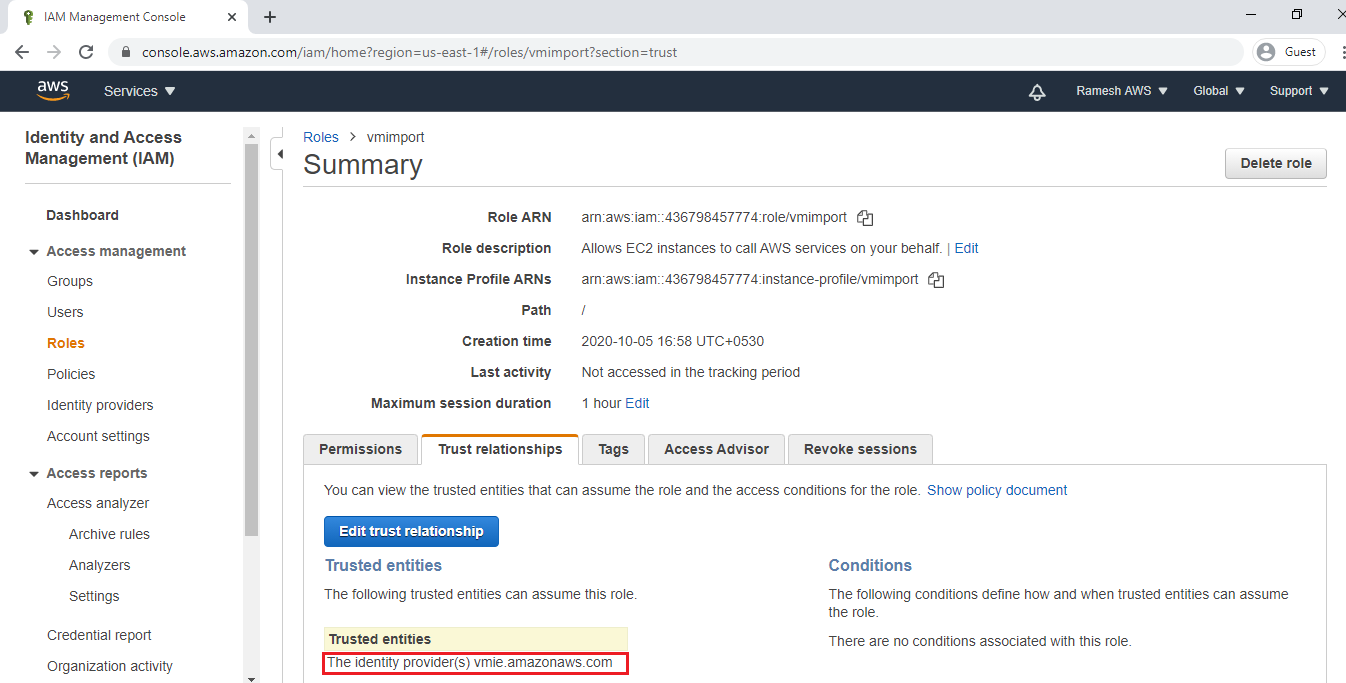Click the Delete role button

coord(1276,163)
